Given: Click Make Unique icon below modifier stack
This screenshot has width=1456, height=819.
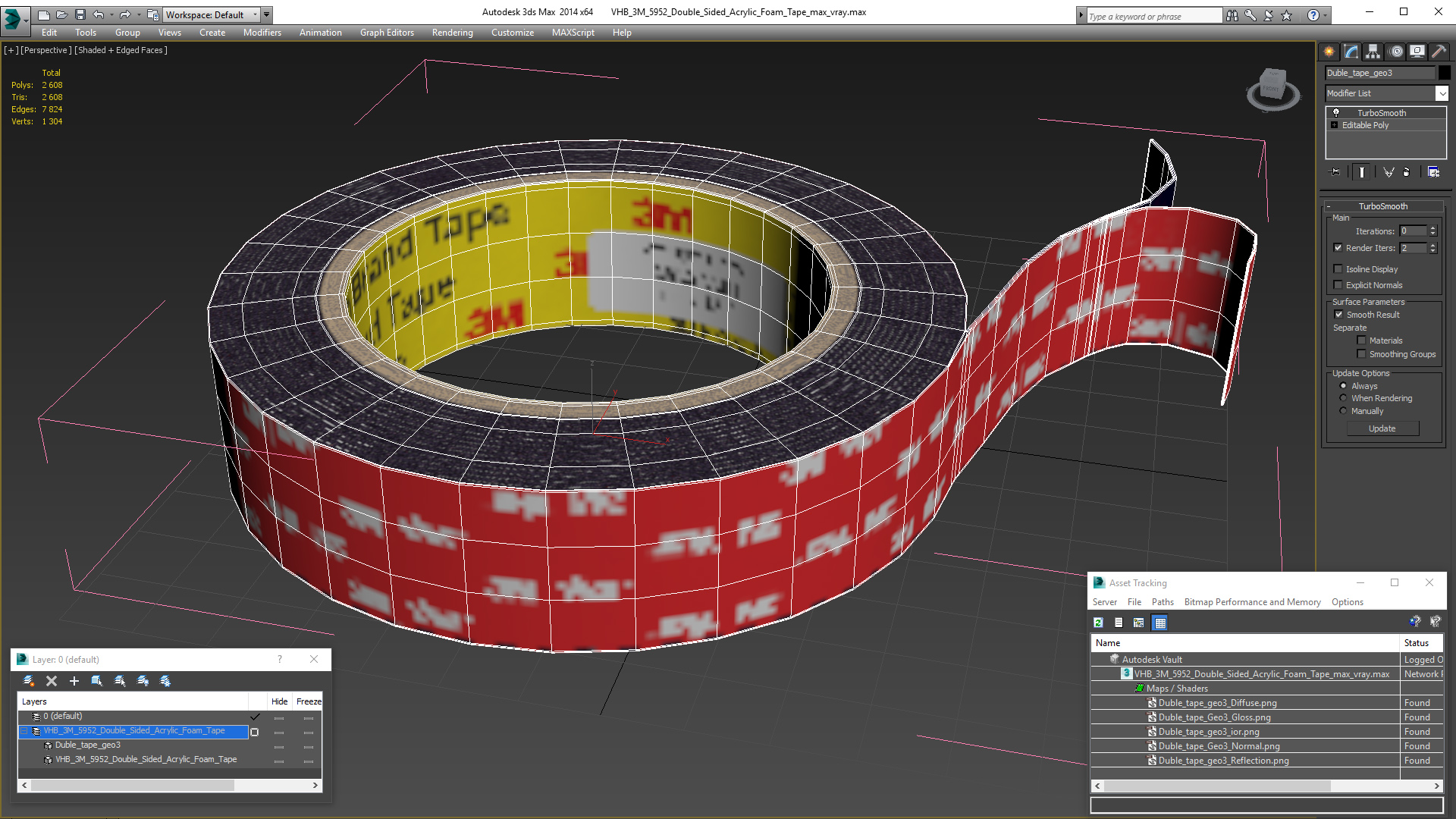Looking at the screenshot, I should [1389, 172].
